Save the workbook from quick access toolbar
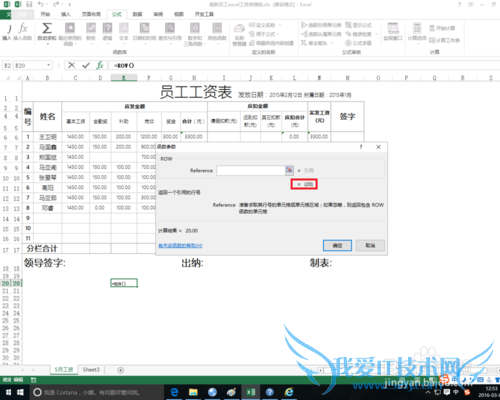The height and width of the screenshot is (400, 500). point(29,4)
